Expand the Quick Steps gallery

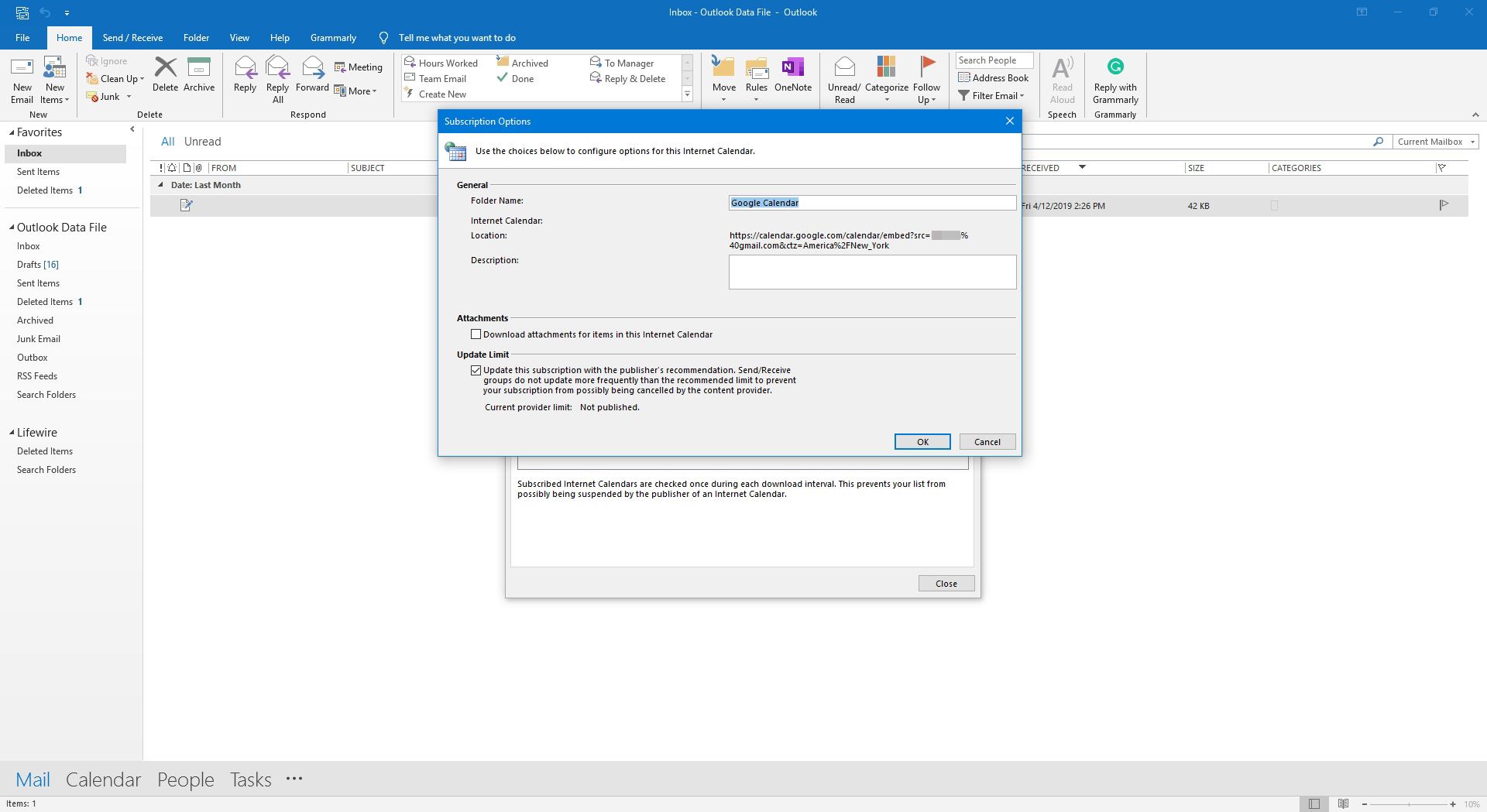(687, 94)
